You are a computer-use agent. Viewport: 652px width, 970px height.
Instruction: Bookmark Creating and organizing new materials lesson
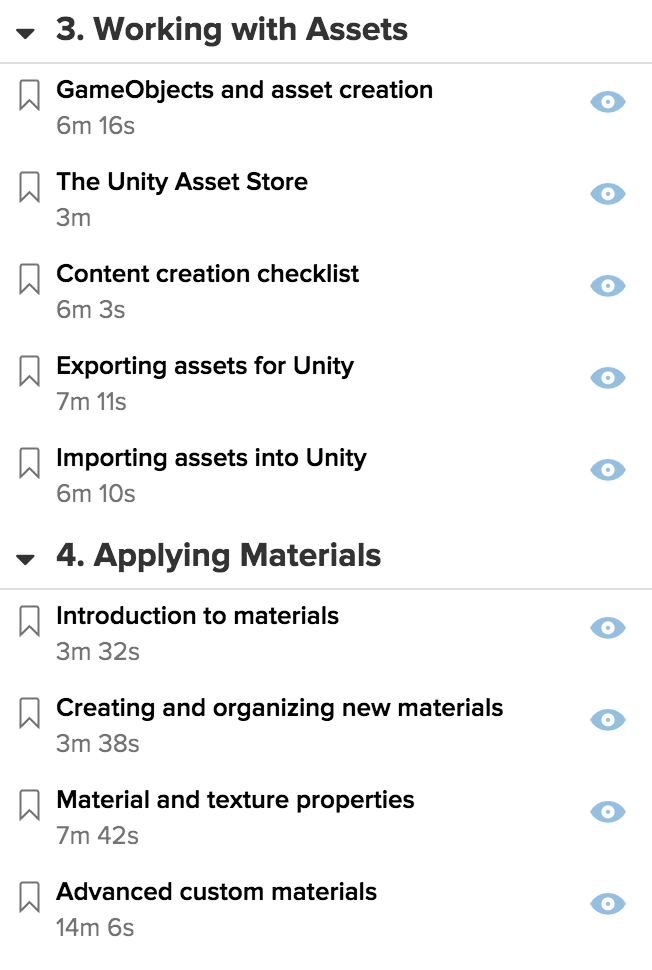pyautogui.click(x=29, y=713)
